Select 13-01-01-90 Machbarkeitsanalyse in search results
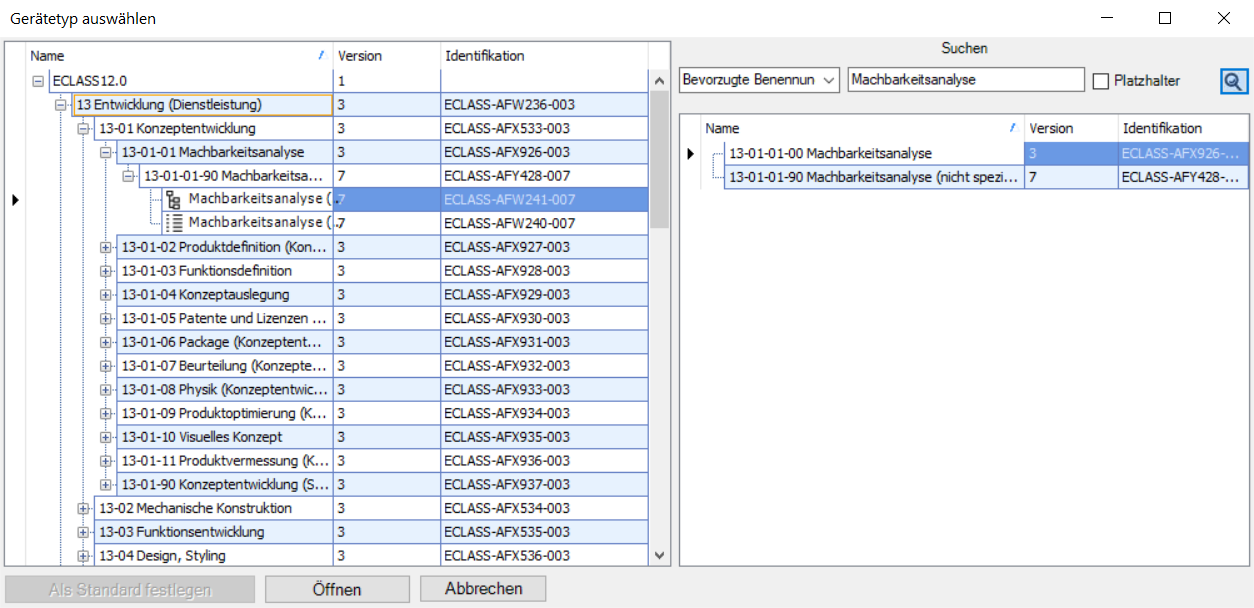 click(873, 178)
